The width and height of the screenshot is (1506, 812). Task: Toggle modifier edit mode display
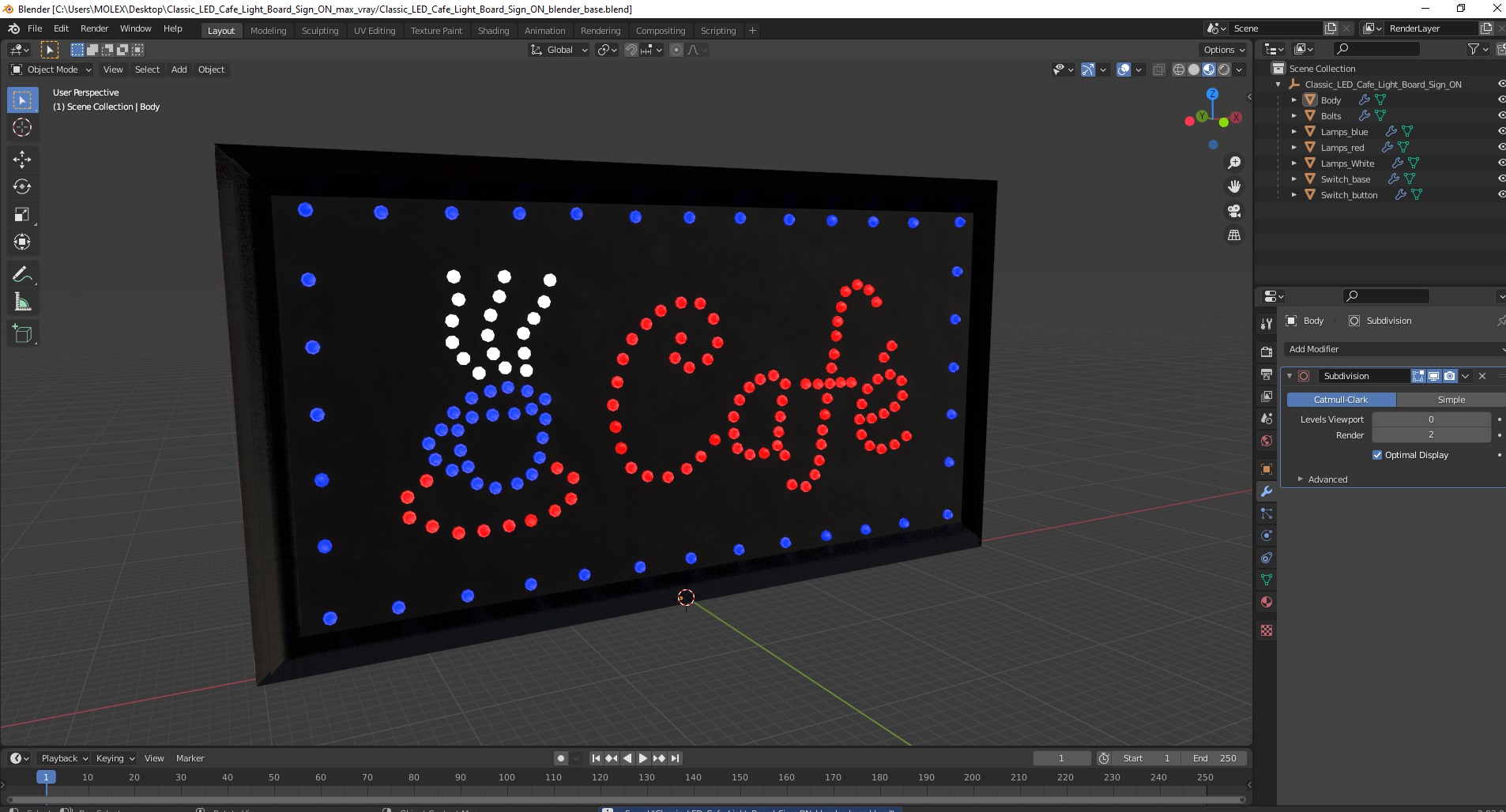(1418, 376)
